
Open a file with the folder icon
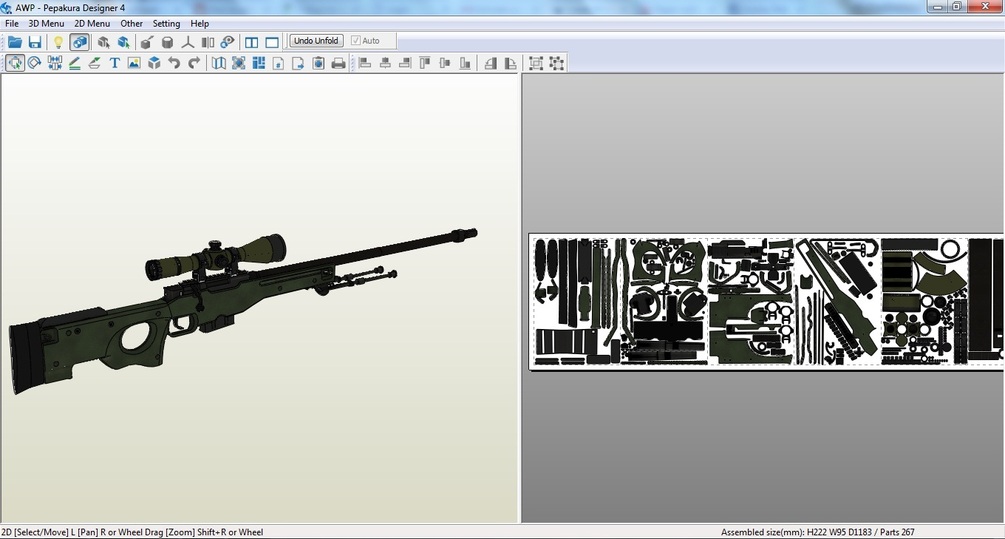tap(14, 42)
